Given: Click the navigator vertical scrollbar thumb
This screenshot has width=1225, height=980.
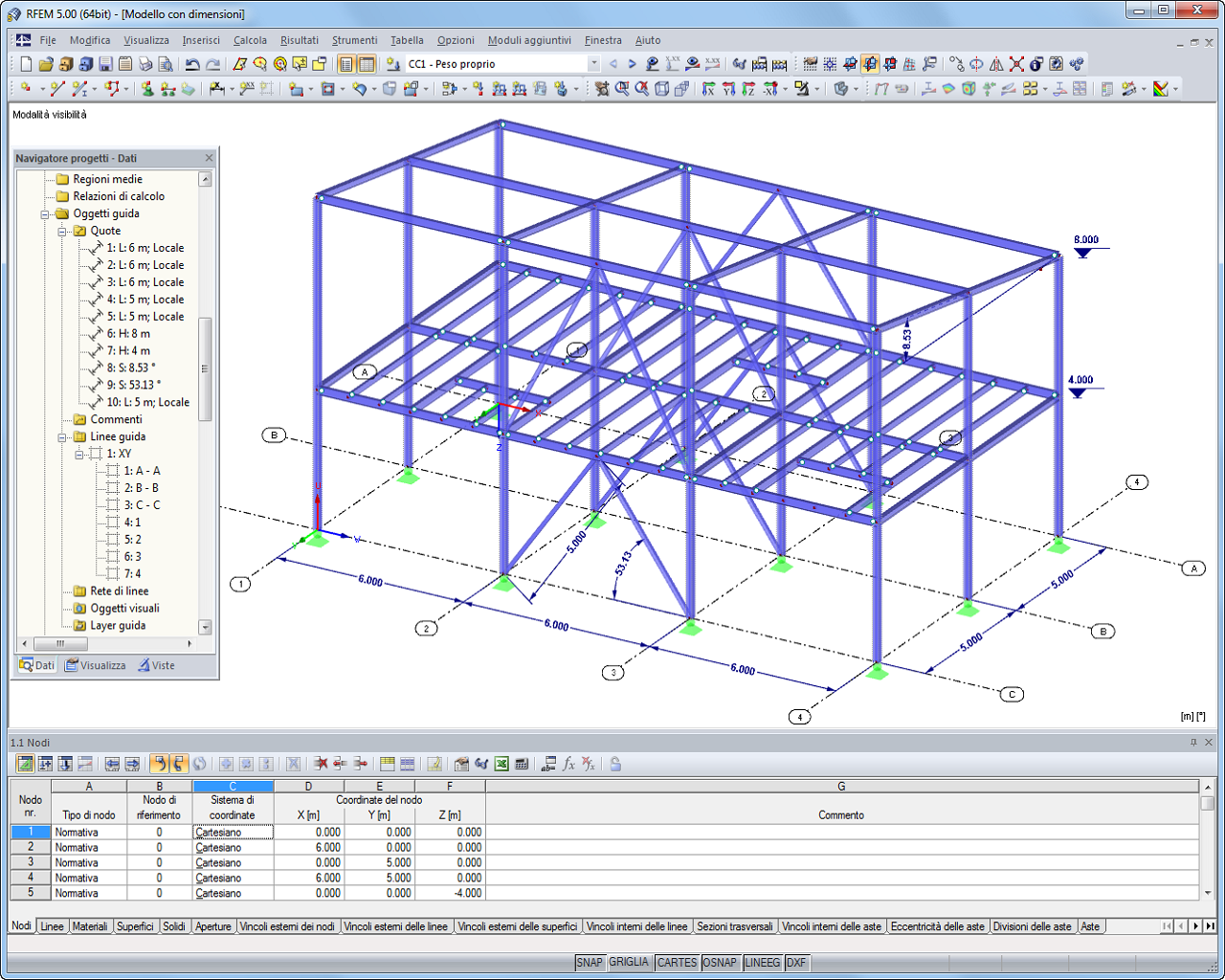Looking at the screenshot, I should [x=205, y=368].
